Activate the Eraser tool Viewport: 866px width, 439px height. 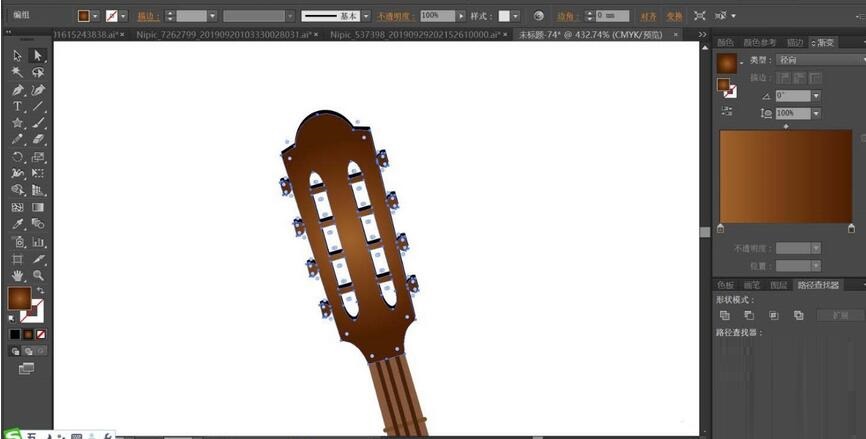tap(38, 140)
